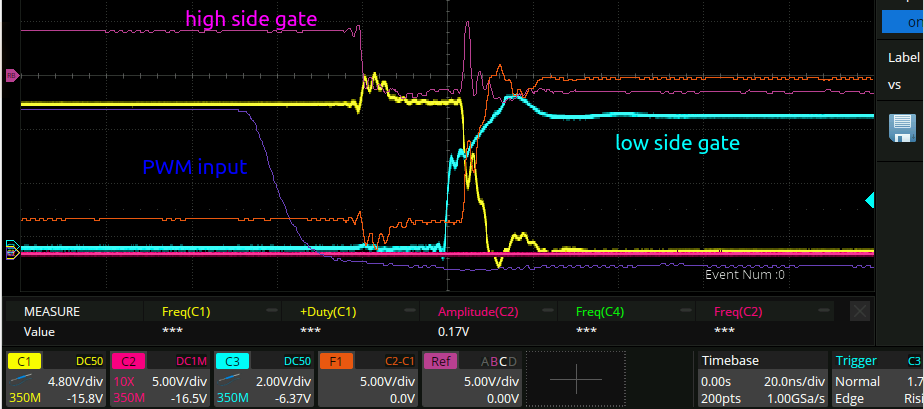Image resolution: width=924 pixels, height=409 pixels.
Task: Open the Trigger settings box
Action: pos(877,379)
